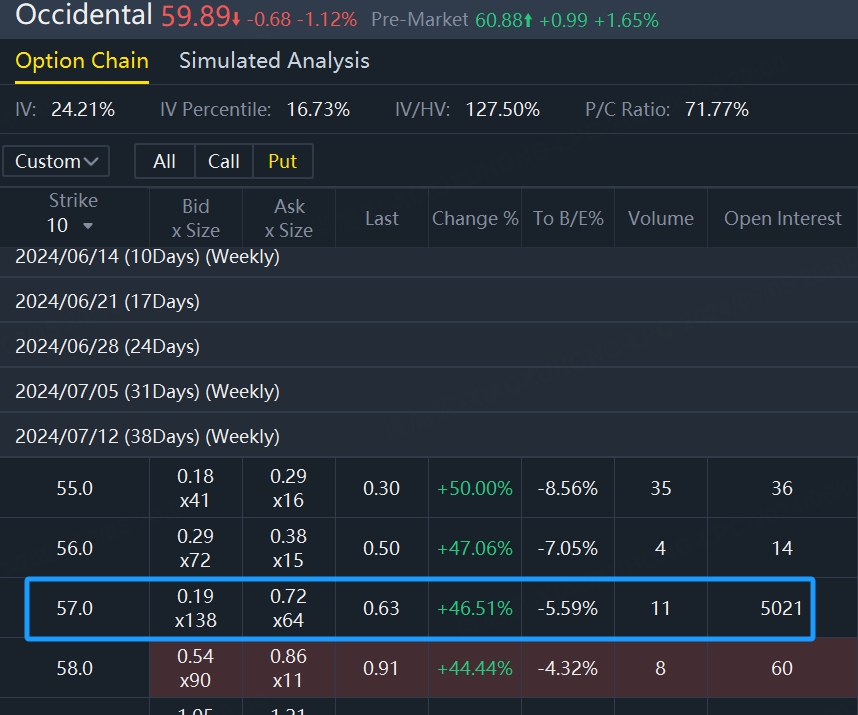The image size is (858, 715).
Task: Sort by Volume column header
Action: [x=660, y=218]
